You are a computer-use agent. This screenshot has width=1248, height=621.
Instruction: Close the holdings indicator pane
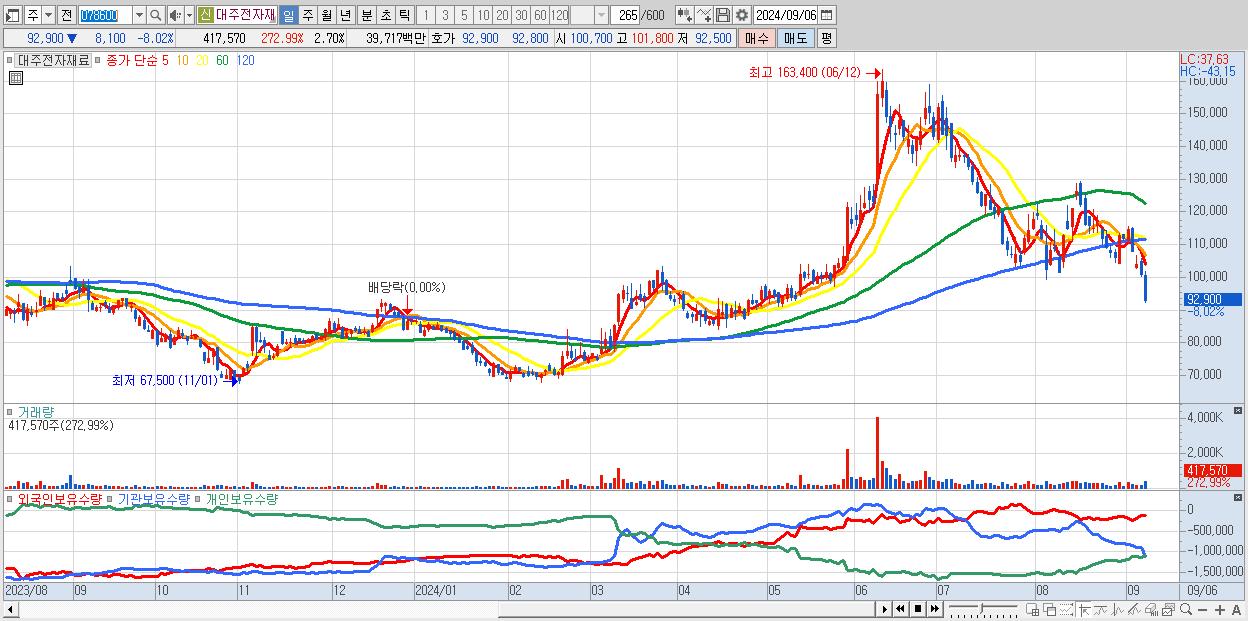click(1238, 497)
